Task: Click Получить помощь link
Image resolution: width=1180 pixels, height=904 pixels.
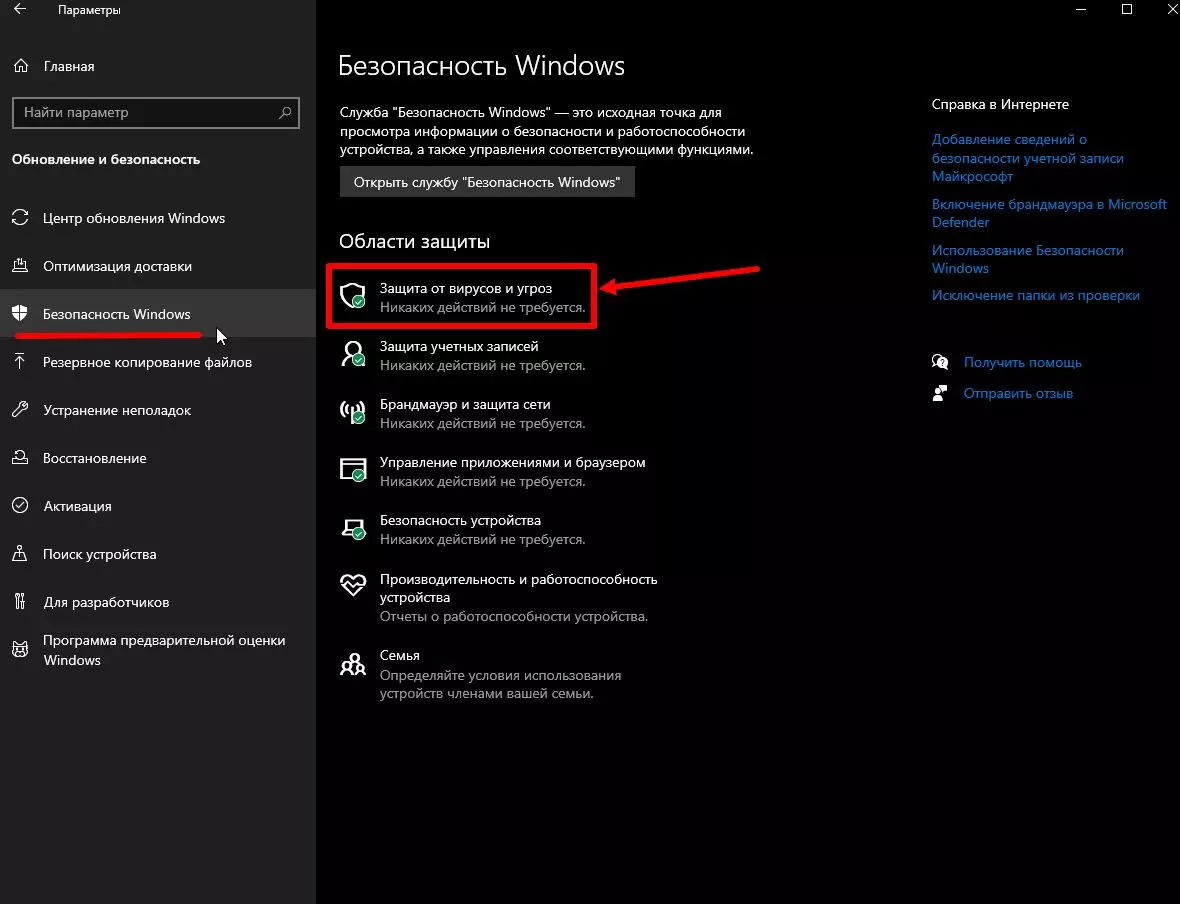Action: tap(1022, 362)
